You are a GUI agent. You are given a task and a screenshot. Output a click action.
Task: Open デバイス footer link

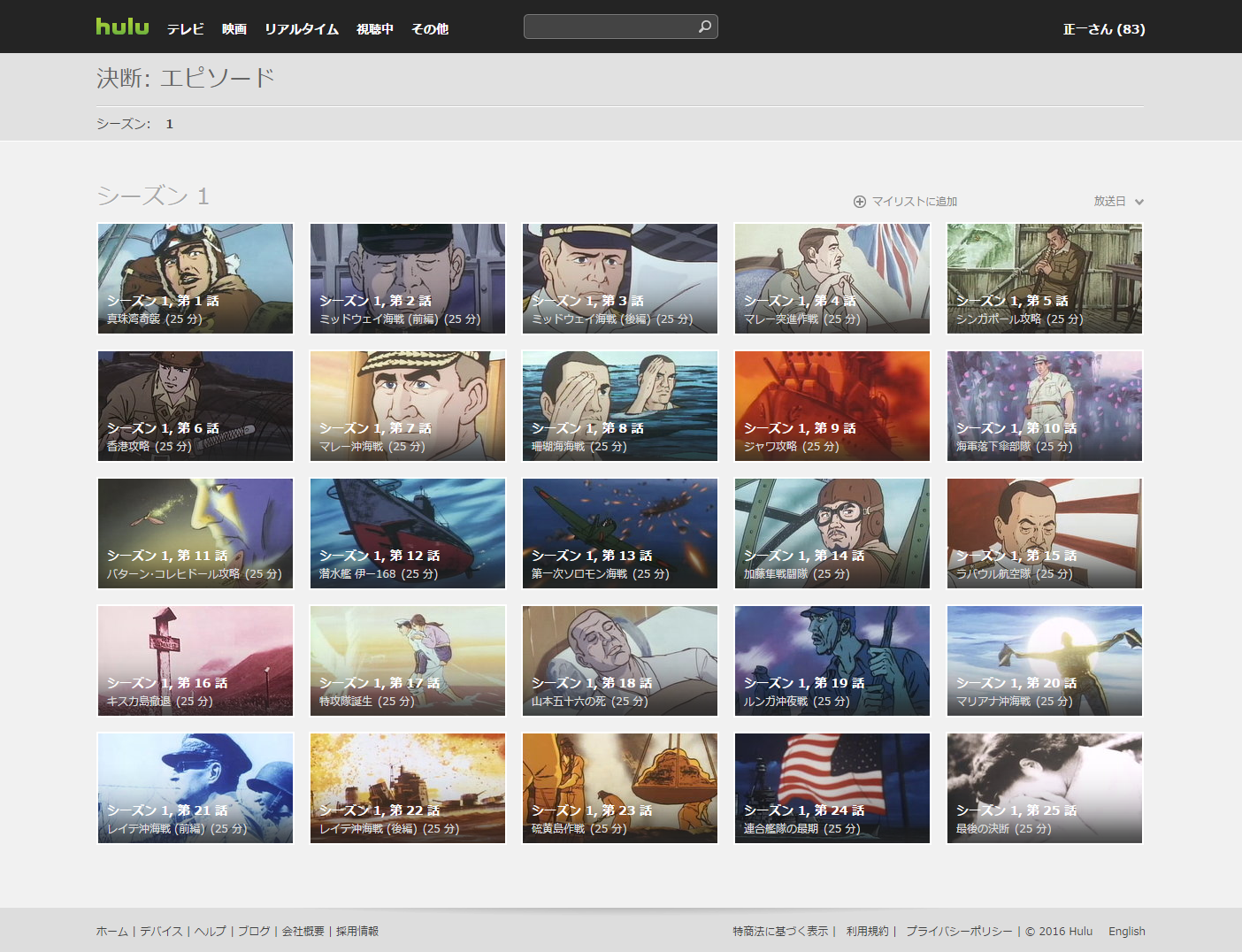click(162, 932)
